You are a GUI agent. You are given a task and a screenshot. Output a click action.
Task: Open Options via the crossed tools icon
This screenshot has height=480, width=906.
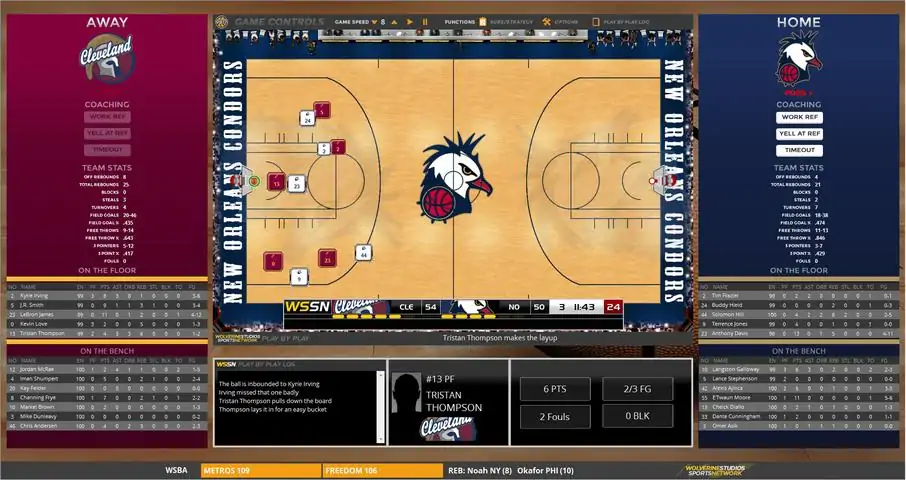[x=547, y=22]
